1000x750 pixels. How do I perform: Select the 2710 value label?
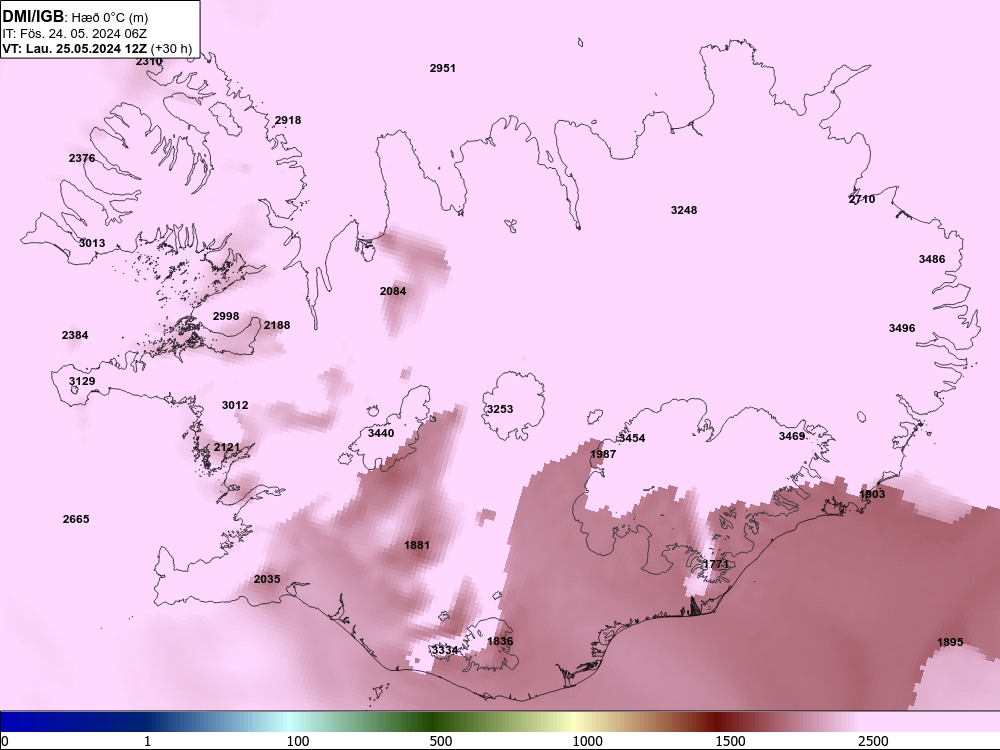pos(862,200)
